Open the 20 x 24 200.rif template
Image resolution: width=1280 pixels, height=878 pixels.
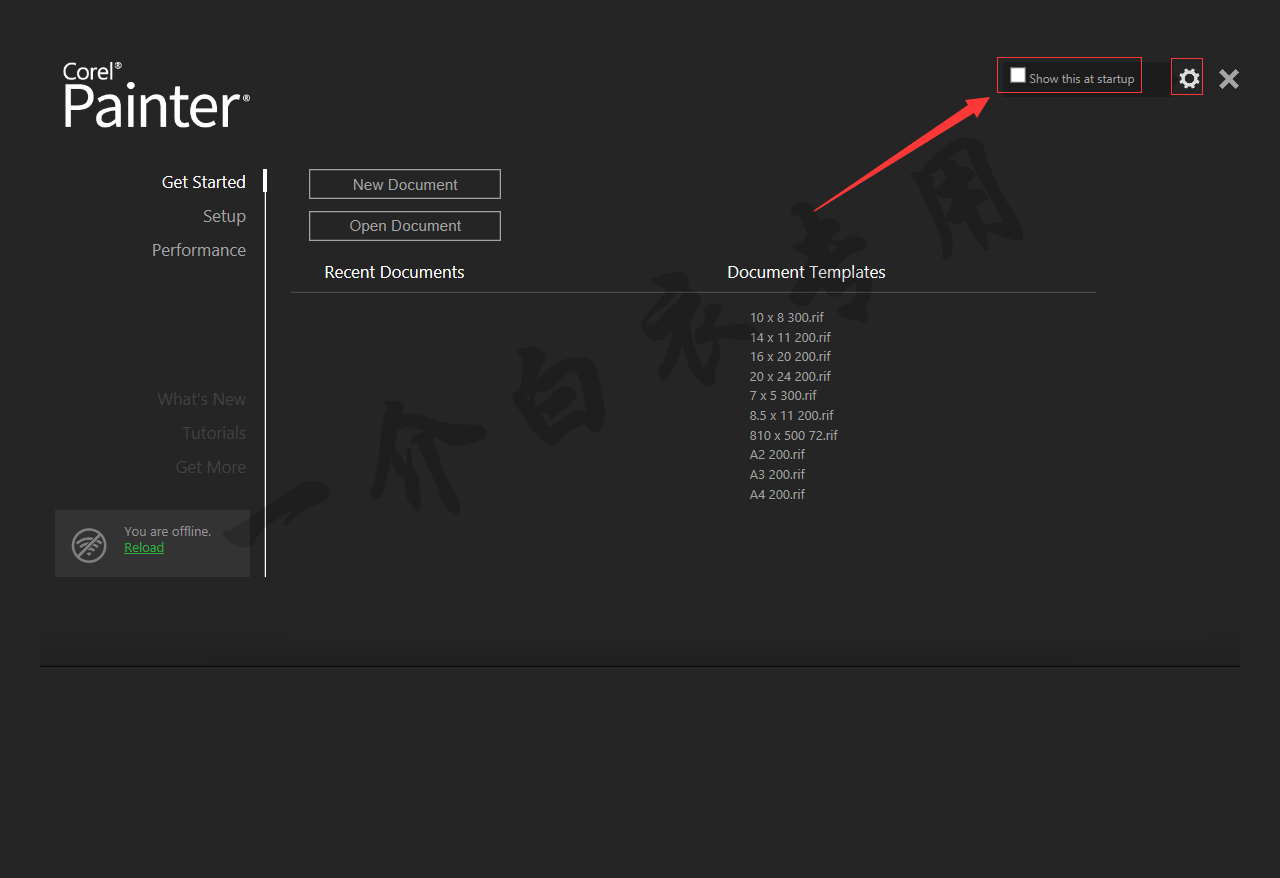[790, 376]
